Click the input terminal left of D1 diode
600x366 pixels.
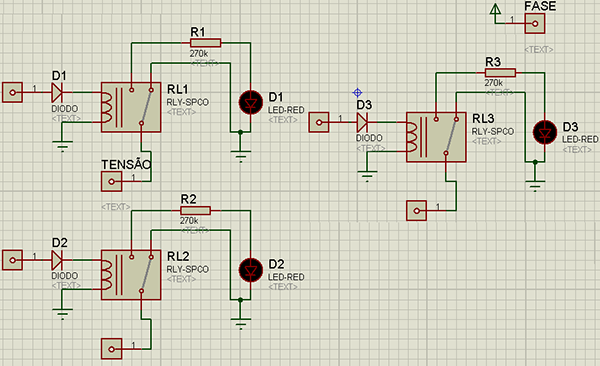coord(12,92)
